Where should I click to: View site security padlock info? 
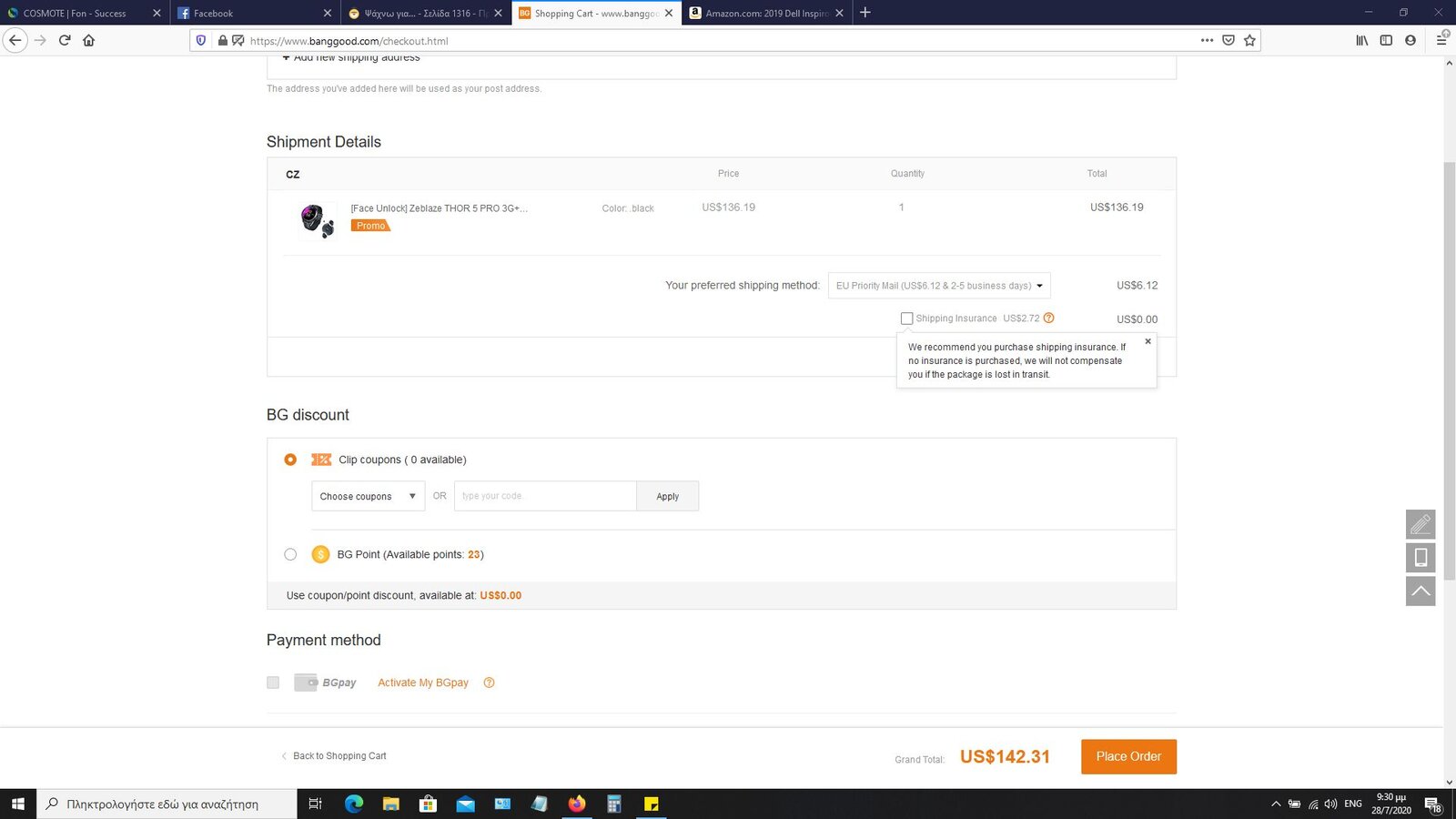[222, 40]
